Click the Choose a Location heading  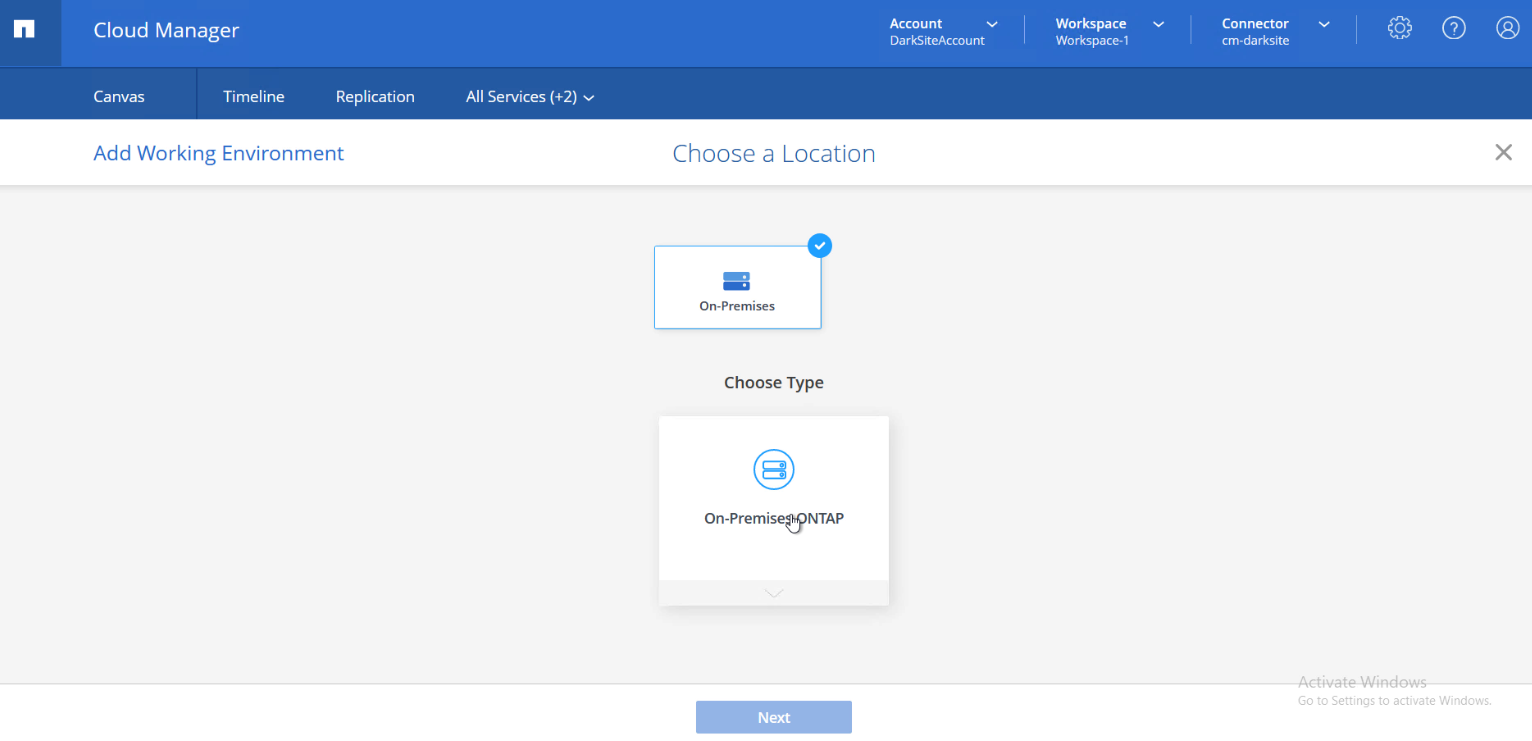coord(774,153)
